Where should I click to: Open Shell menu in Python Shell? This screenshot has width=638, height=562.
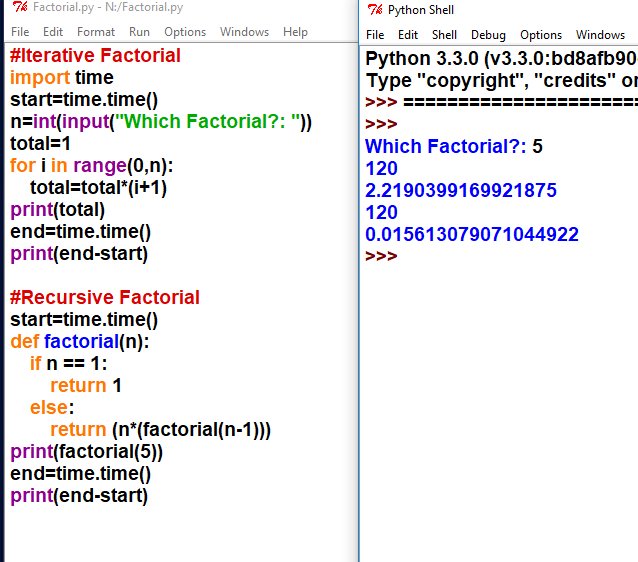[444, 35]
